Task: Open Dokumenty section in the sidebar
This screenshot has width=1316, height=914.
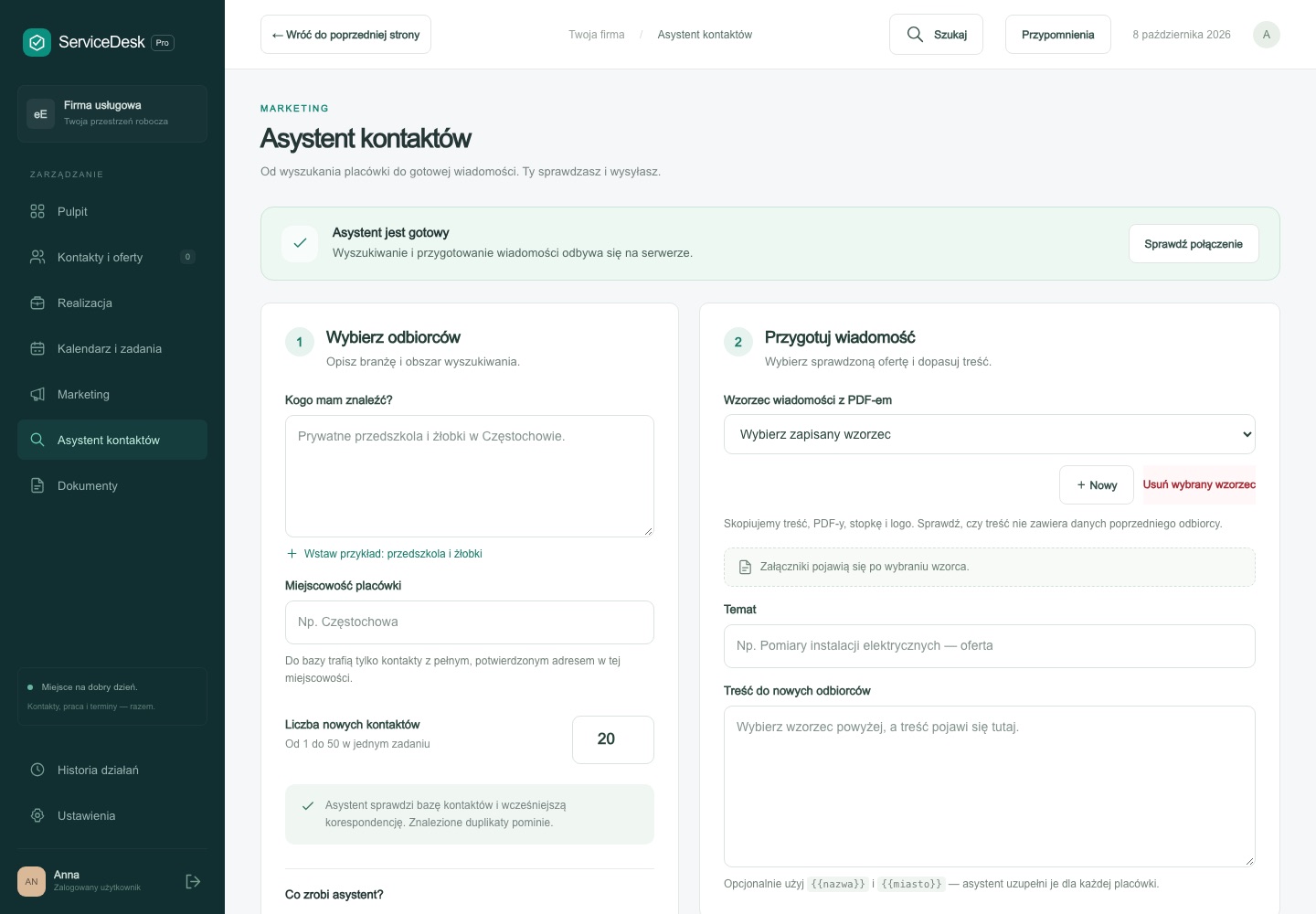Action: click(x=112, y=485)
